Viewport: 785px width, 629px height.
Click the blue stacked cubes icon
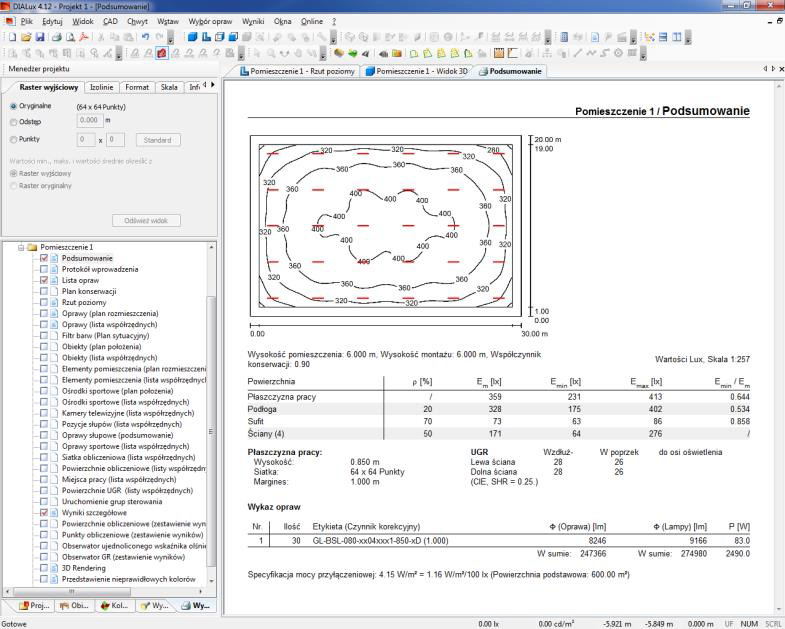233,37
